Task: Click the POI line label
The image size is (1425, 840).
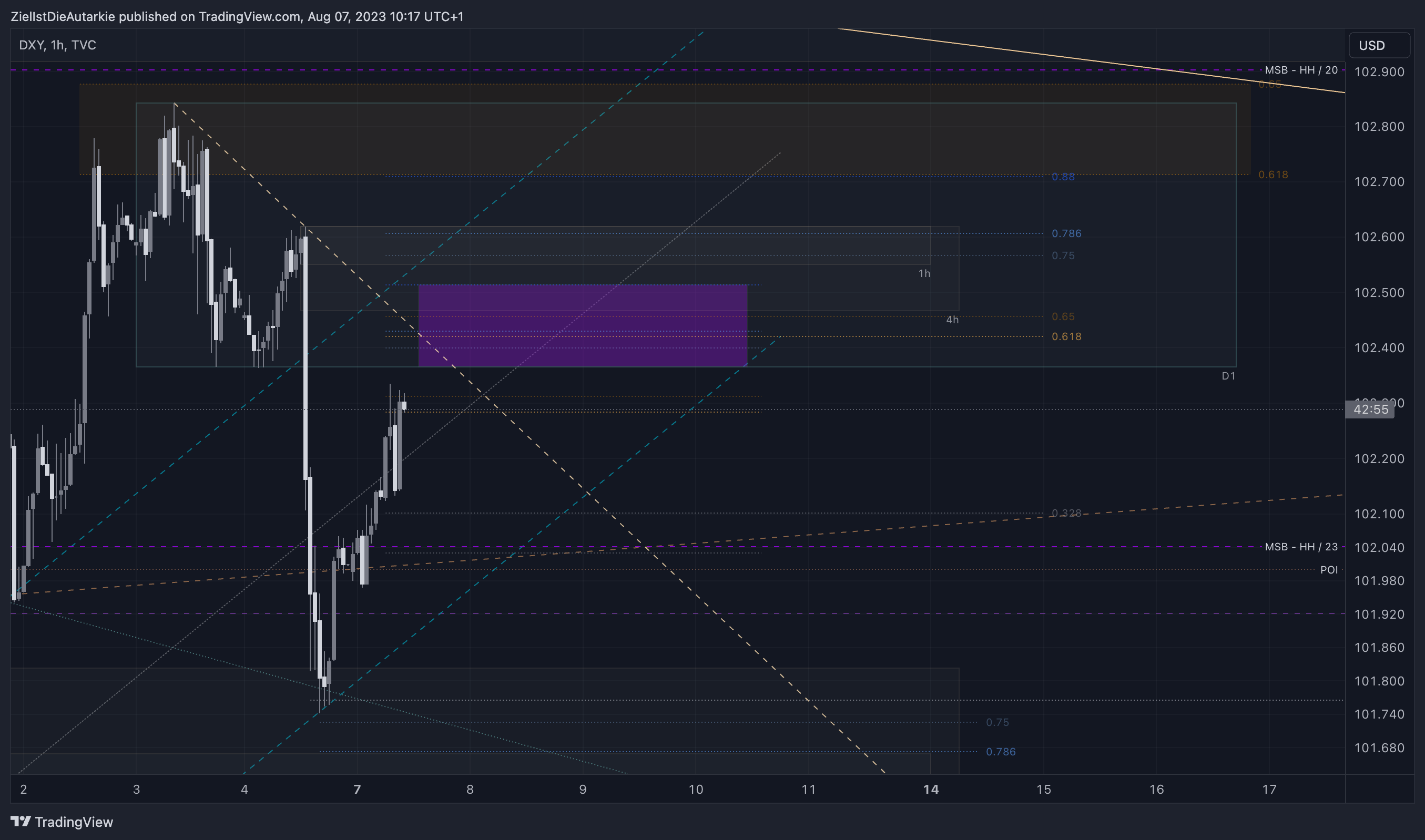Action: (1329, 570)
